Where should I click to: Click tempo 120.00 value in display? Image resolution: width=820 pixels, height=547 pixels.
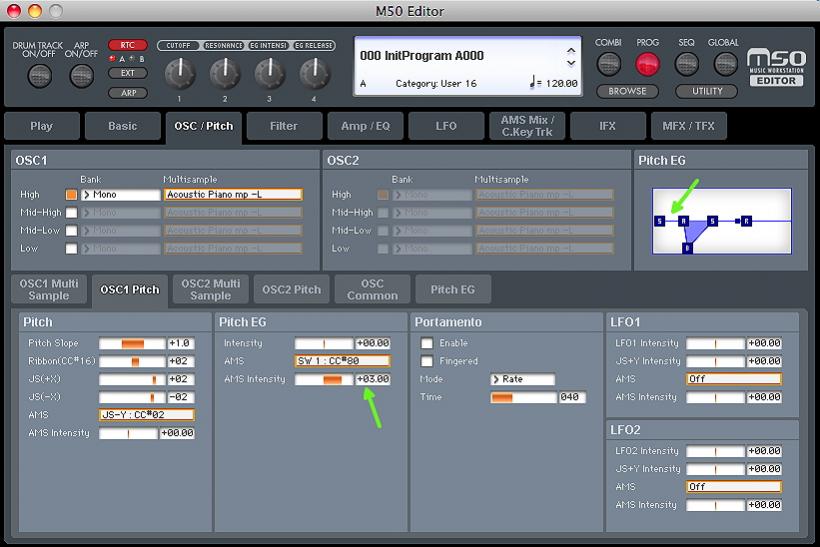562,83
